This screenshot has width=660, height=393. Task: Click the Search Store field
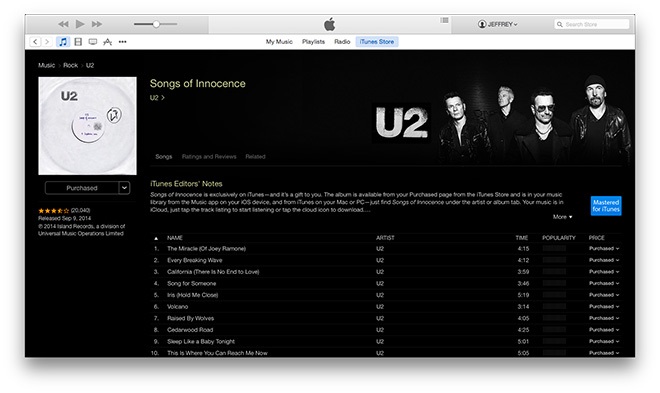tap(591, 24)
